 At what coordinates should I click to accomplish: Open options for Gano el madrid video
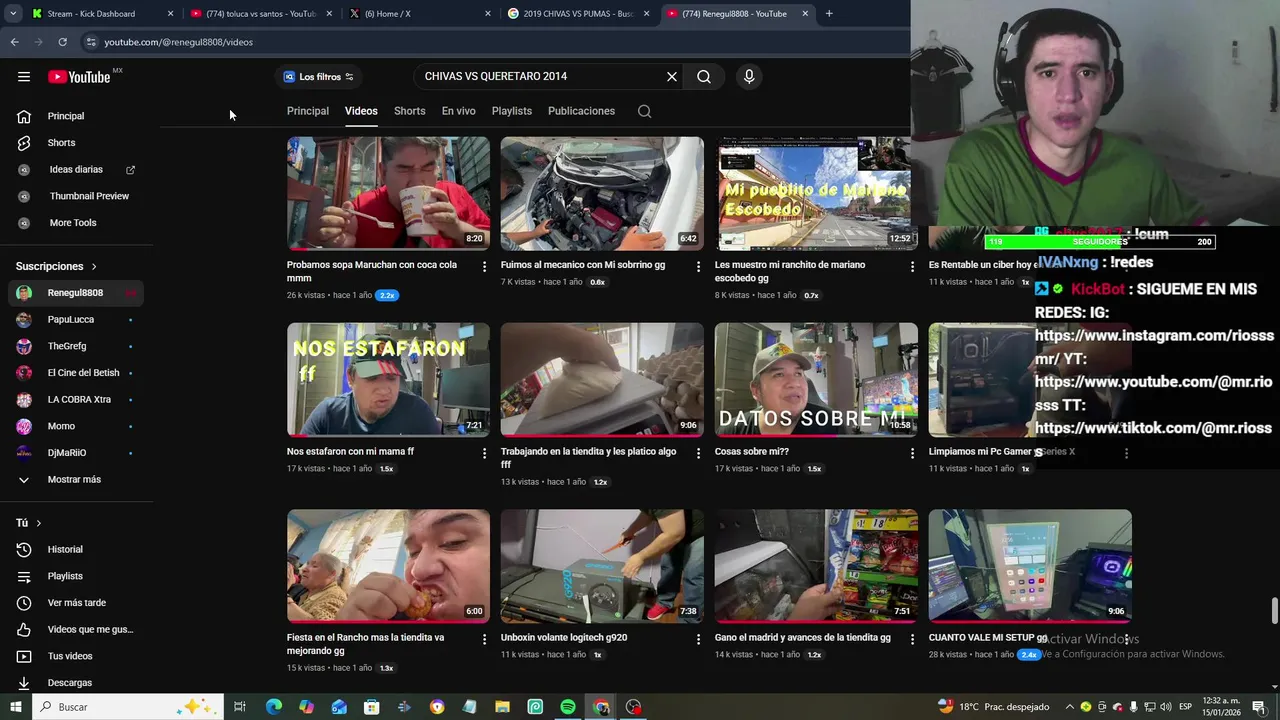pos(912,639)
